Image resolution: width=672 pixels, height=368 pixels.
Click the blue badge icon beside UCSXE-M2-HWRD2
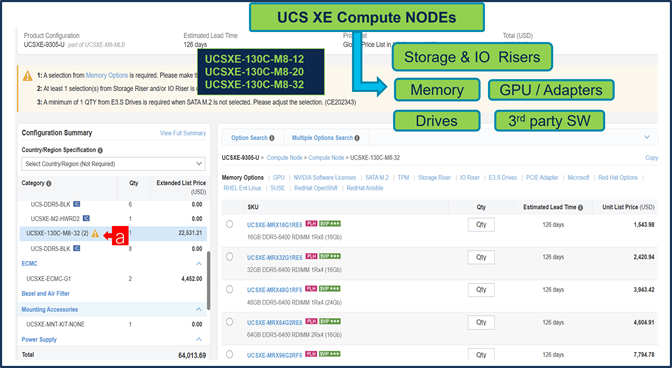pos(86,218)
